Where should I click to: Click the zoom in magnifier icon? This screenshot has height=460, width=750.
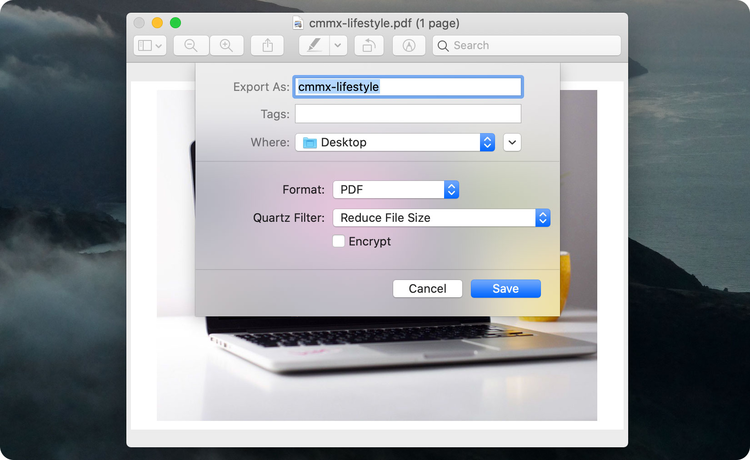click(x=226, y=45)
